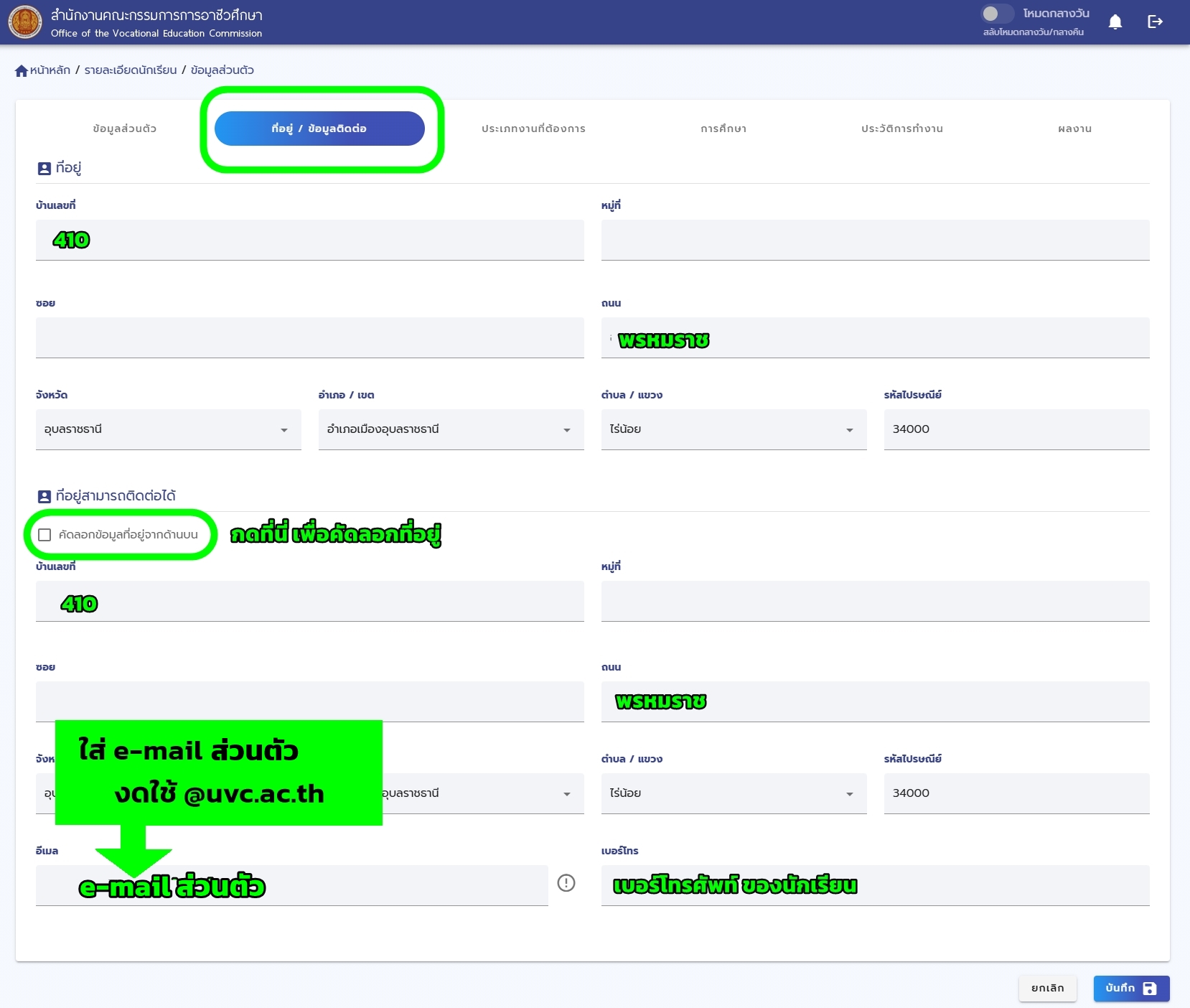Image resolution: width=1190 pixels, height=1008 pixels.
Task: Go to รายละเอียดนักเรียน breadcrumb link
Action: coord(131,70)
